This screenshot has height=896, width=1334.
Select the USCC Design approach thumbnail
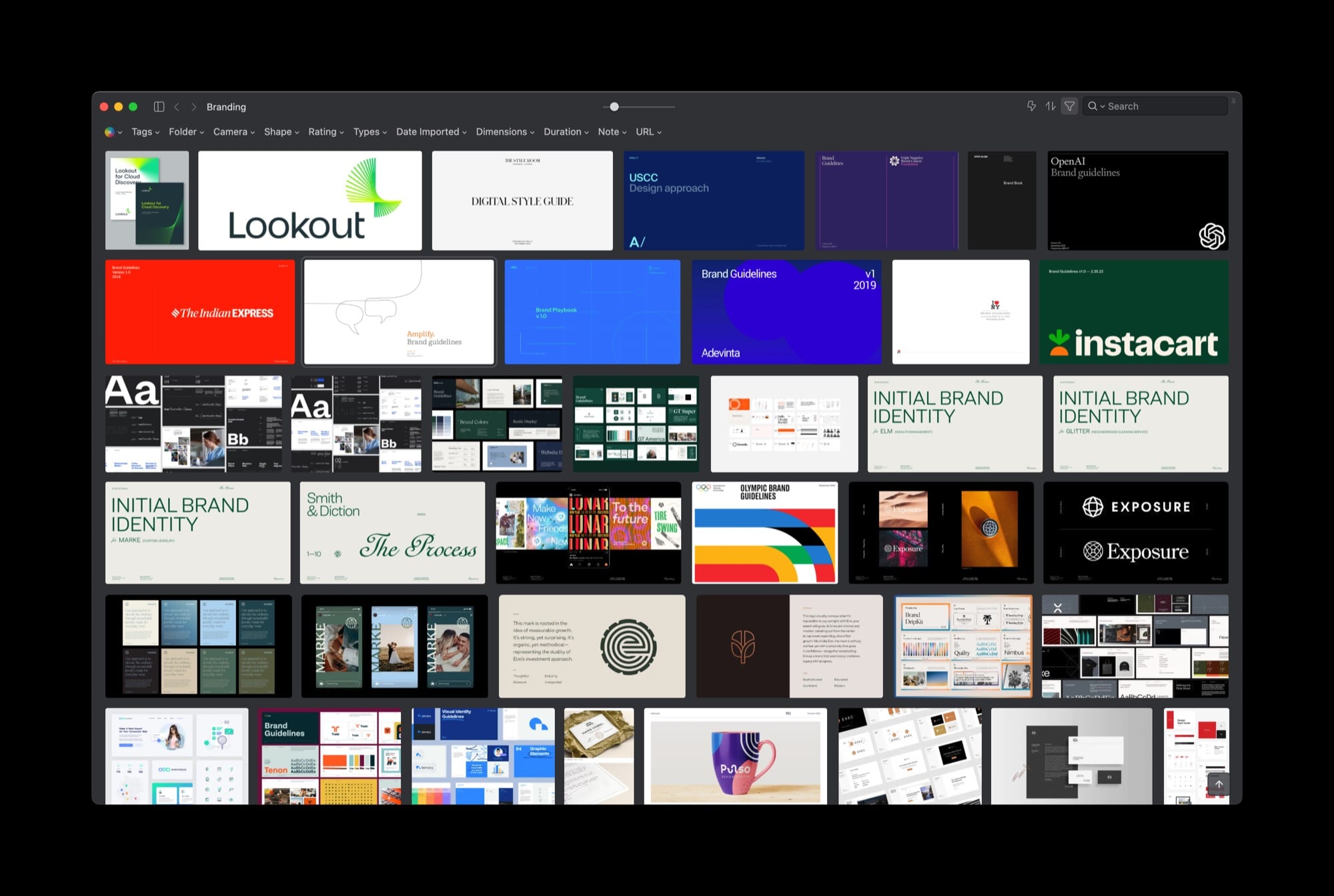click(x=714, y=201)
